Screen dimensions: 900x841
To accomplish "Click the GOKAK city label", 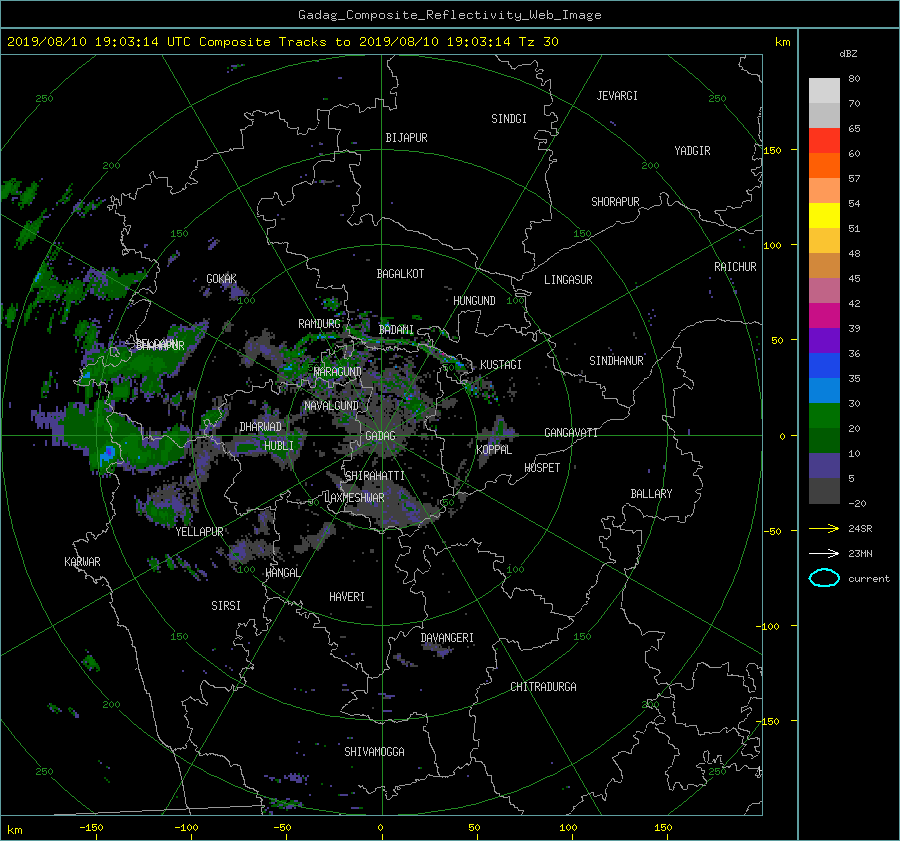I will coord(222,279).
